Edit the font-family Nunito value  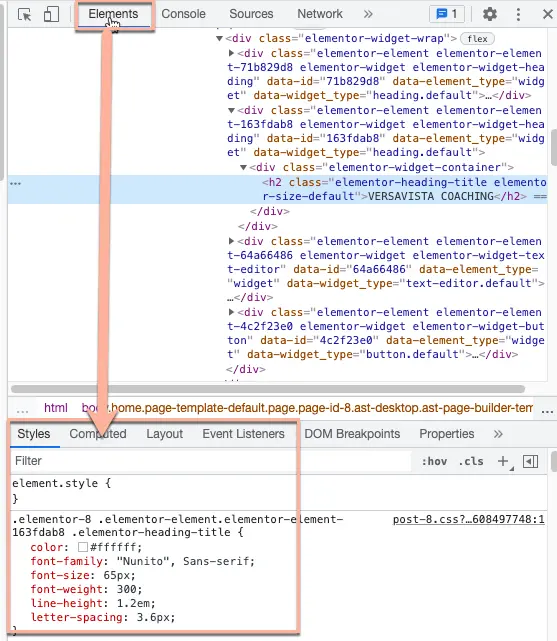pos(184,561)
